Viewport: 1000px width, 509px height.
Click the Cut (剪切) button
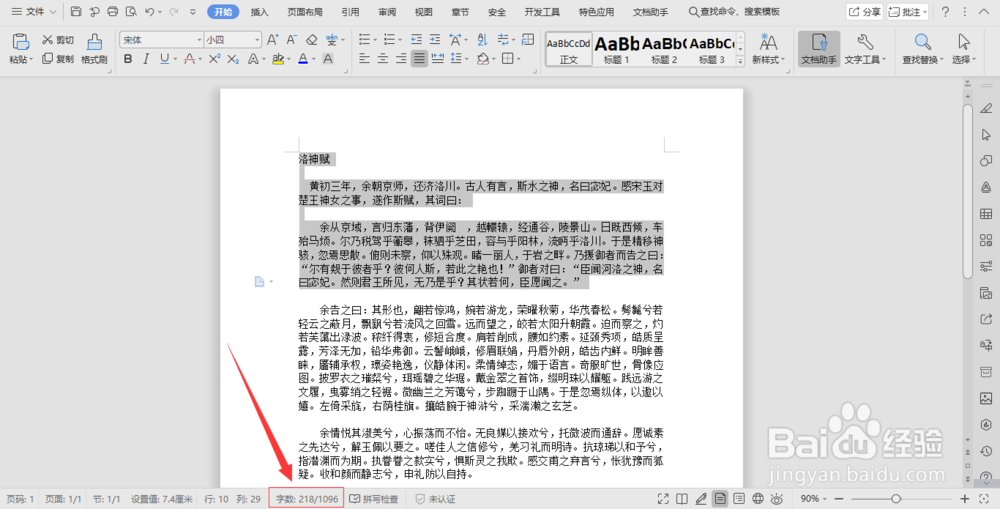[57, 40]
